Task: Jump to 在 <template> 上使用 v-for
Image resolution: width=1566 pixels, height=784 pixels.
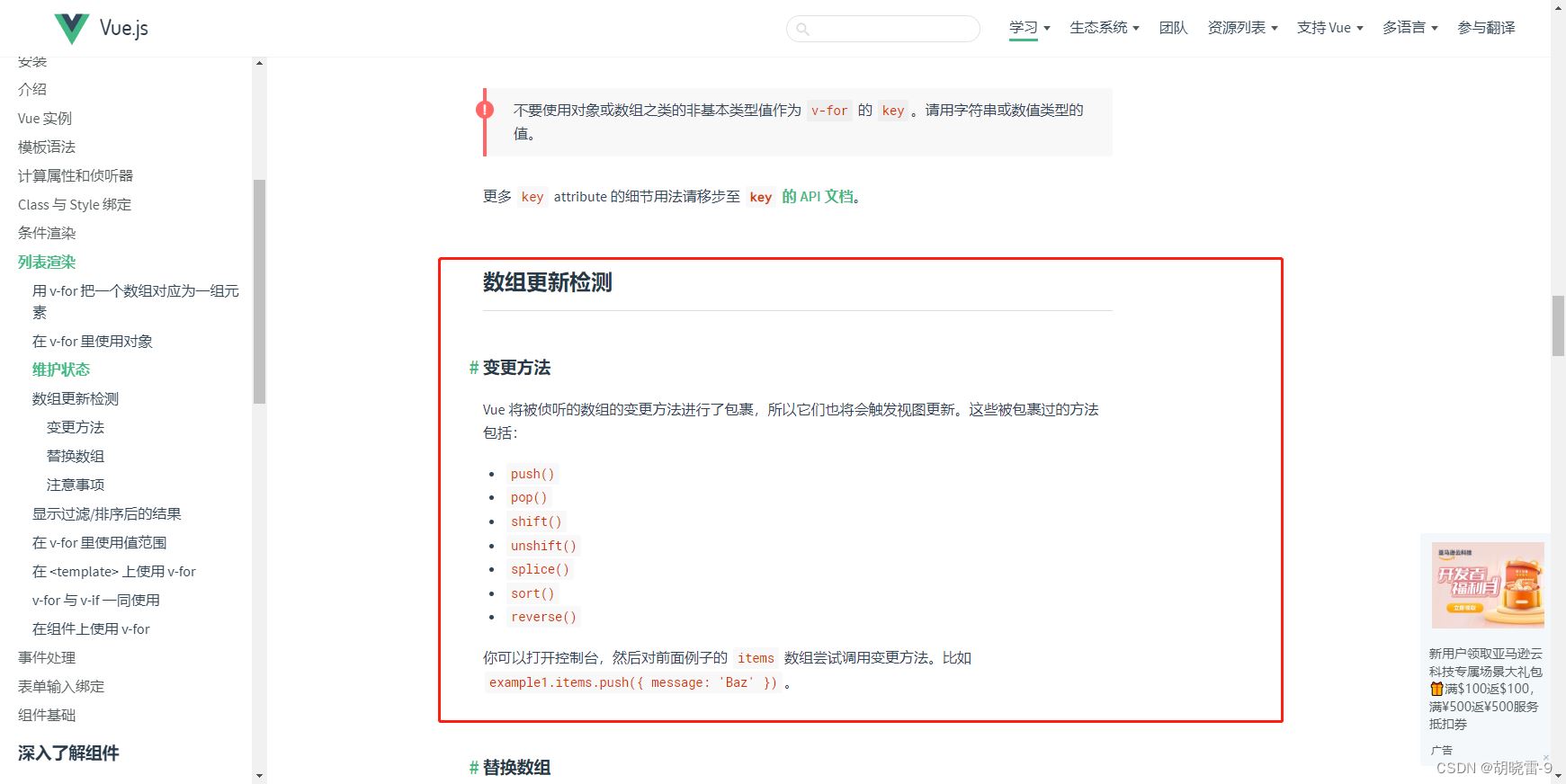Action: pyautogui.click(x=114, y=571)
